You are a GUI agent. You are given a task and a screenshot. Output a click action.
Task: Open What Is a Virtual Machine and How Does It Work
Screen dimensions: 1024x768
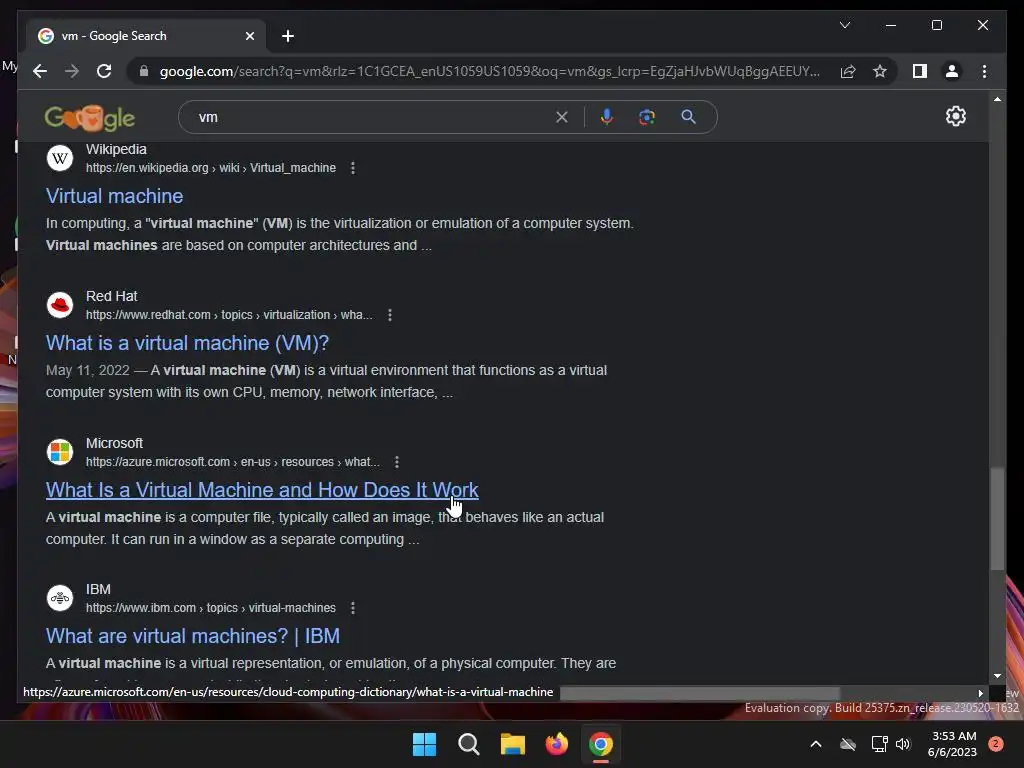coord(262,490)
